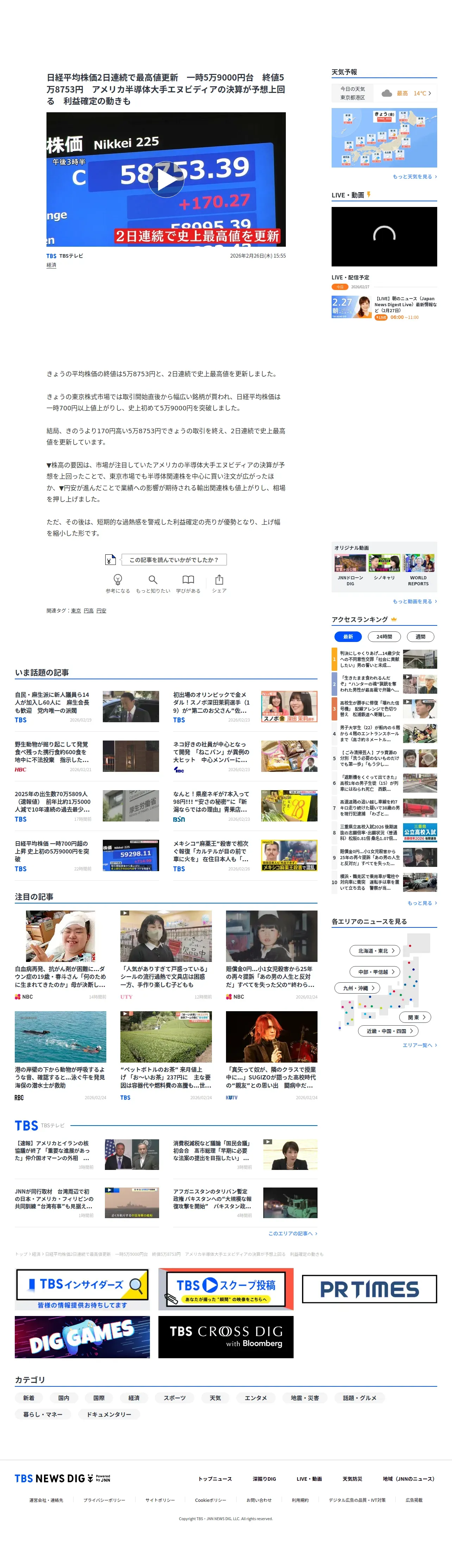Open the 広告掲載 footer link

point(414,1500)
